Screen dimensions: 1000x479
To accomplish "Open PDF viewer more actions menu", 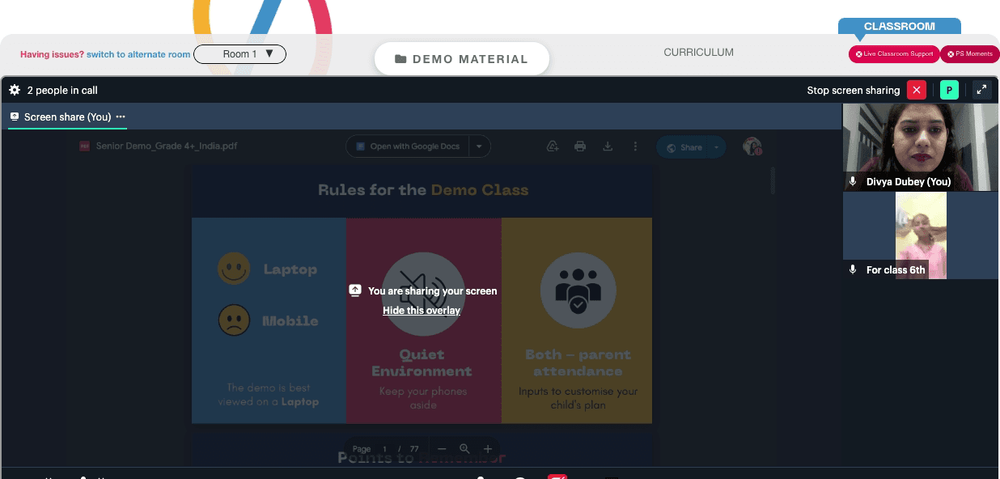I will click(635, 147).
